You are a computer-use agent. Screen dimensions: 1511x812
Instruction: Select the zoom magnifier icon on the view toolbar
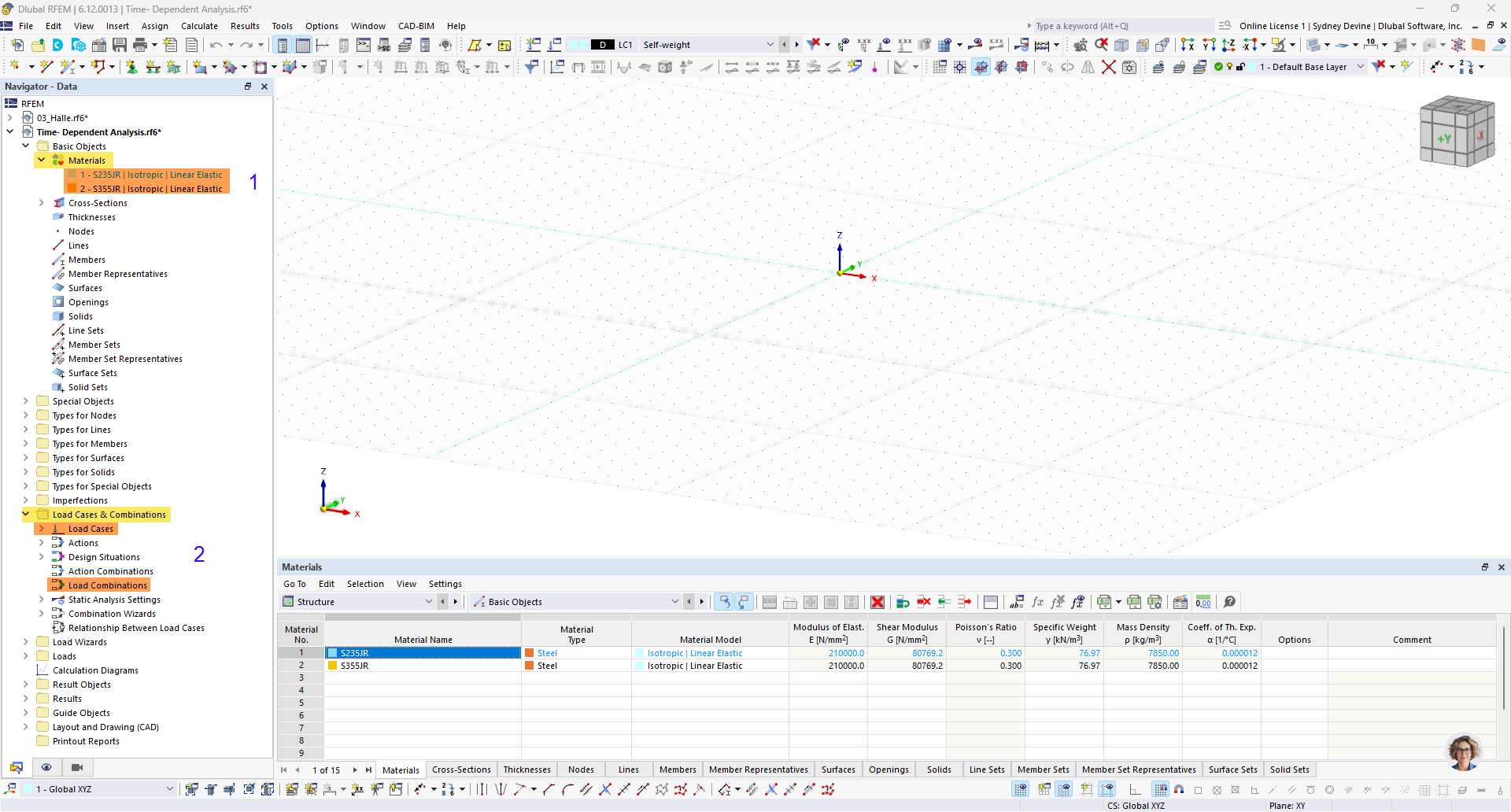pyautogui.click(x=1101, y=45)
